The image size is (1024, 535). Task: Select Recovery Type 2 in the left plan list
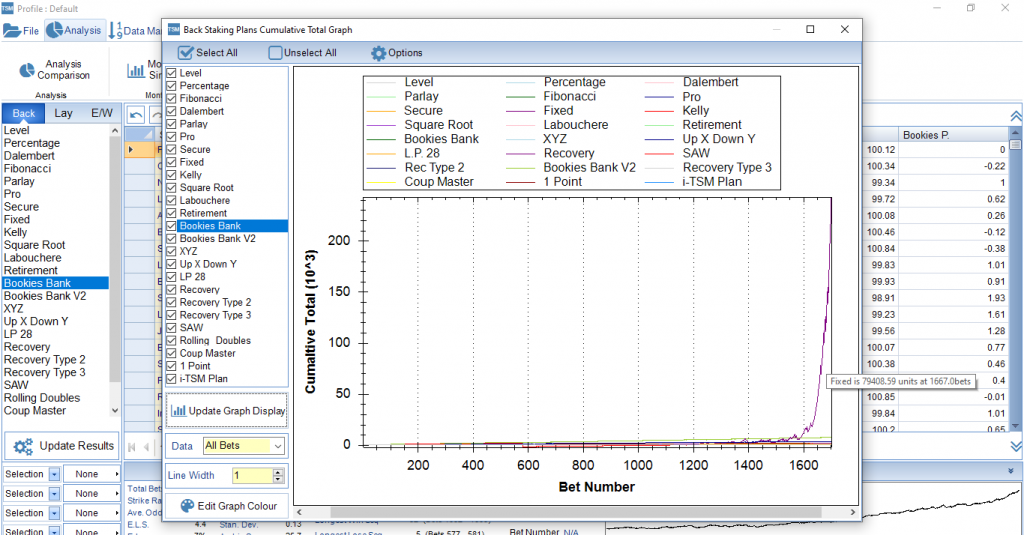(x=44, y=360)
